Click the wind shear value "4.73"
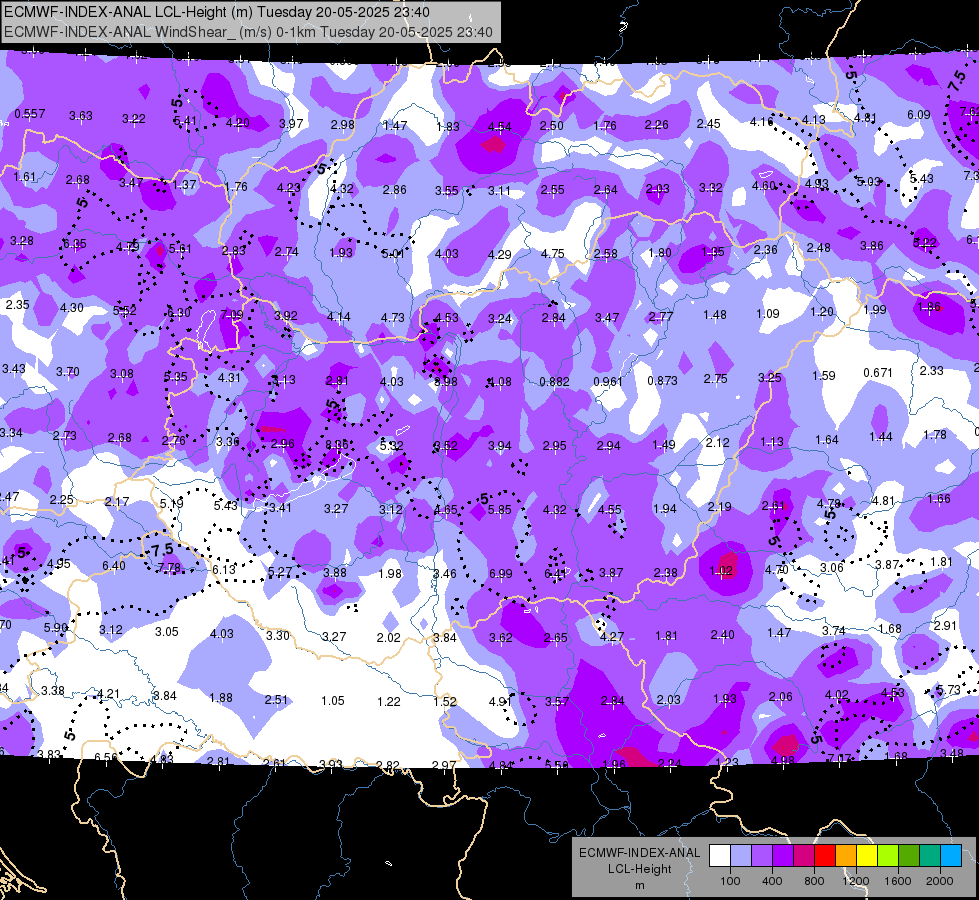 point(393,318)
